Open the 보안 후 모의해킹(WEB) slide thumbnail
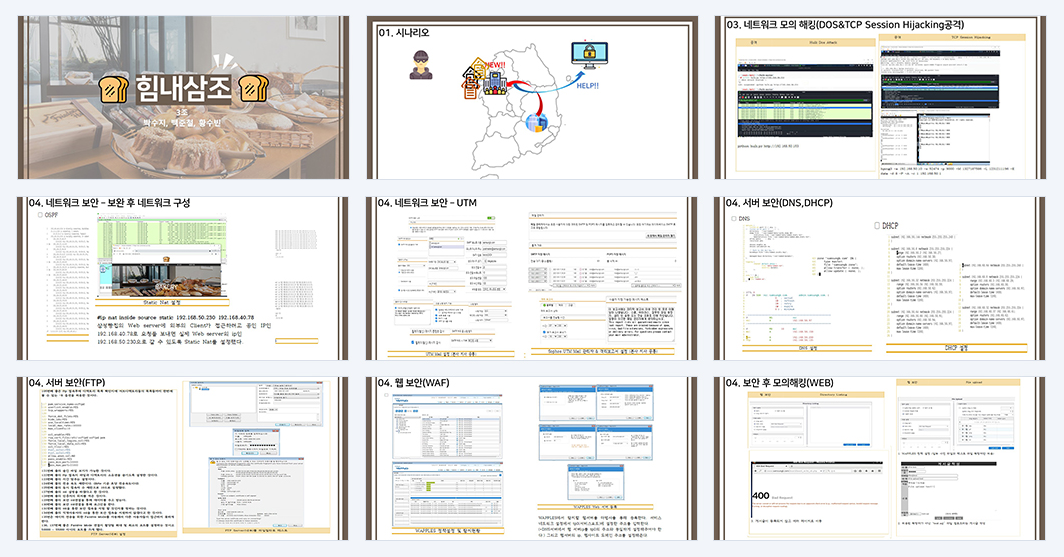 click(x=880, y=459)
